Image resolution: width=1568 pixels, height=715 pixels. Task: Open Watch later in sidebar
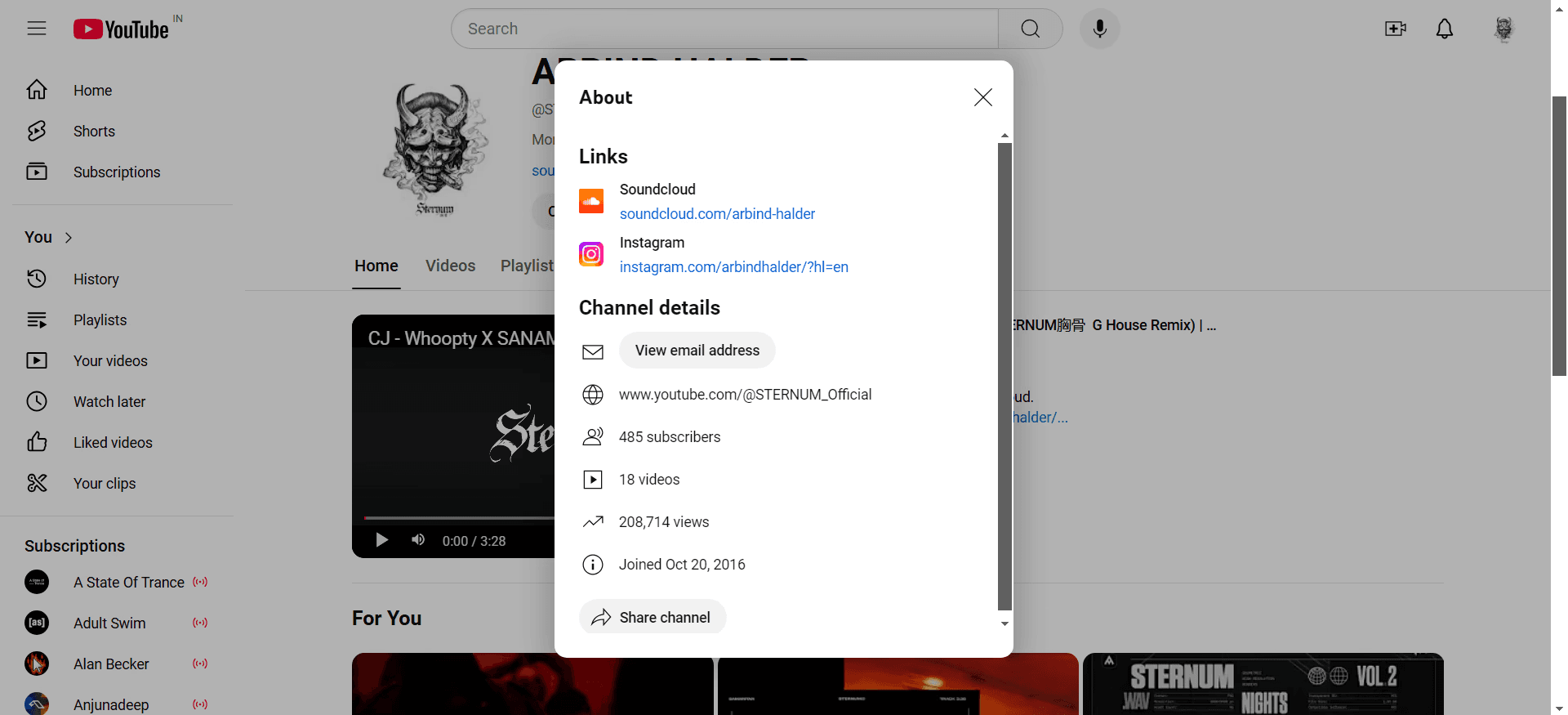tap(122, 401)
